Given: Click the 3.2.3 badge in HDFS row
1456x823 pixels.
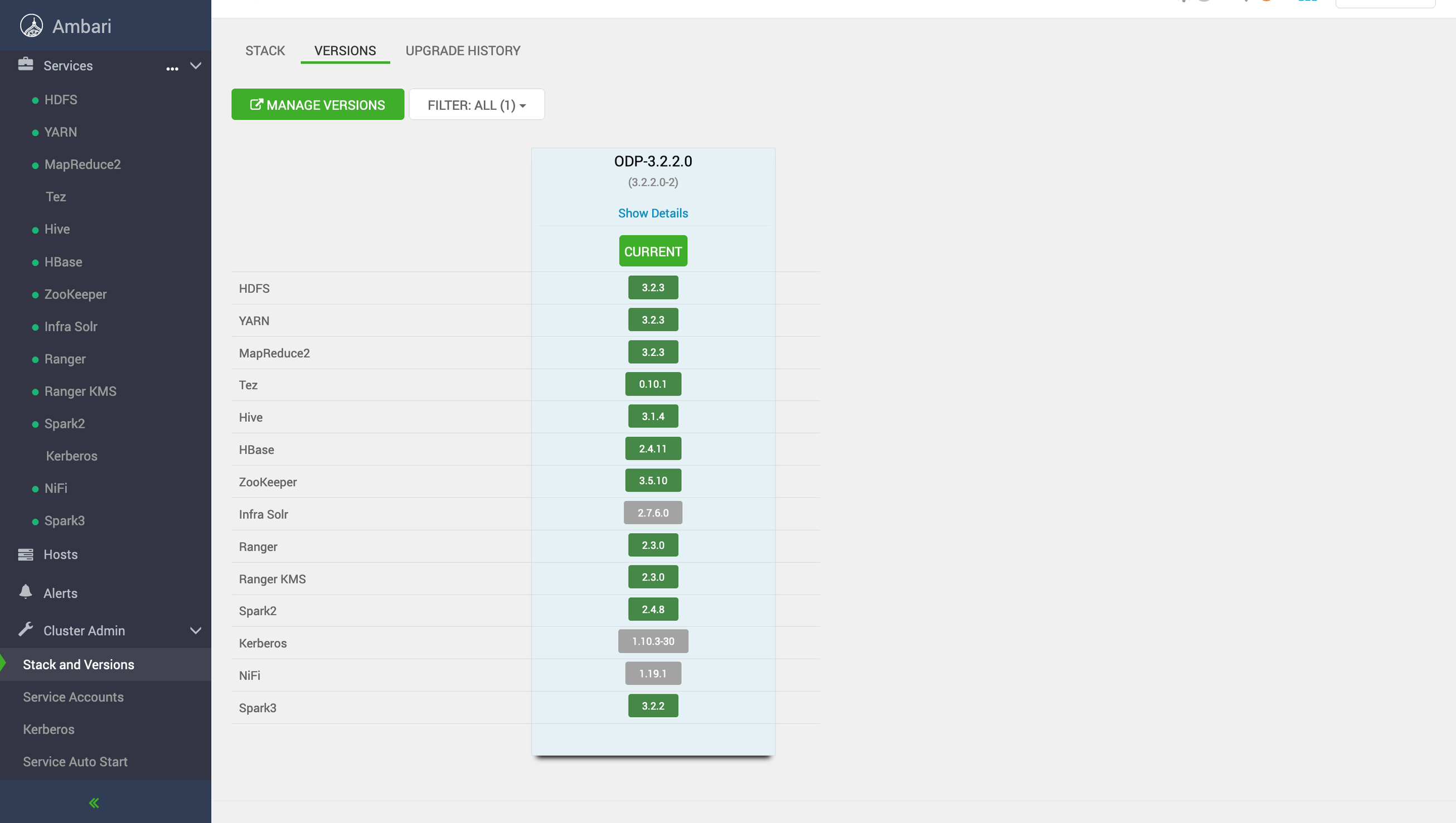Looking at the screenshot, I should pos(653,288).
